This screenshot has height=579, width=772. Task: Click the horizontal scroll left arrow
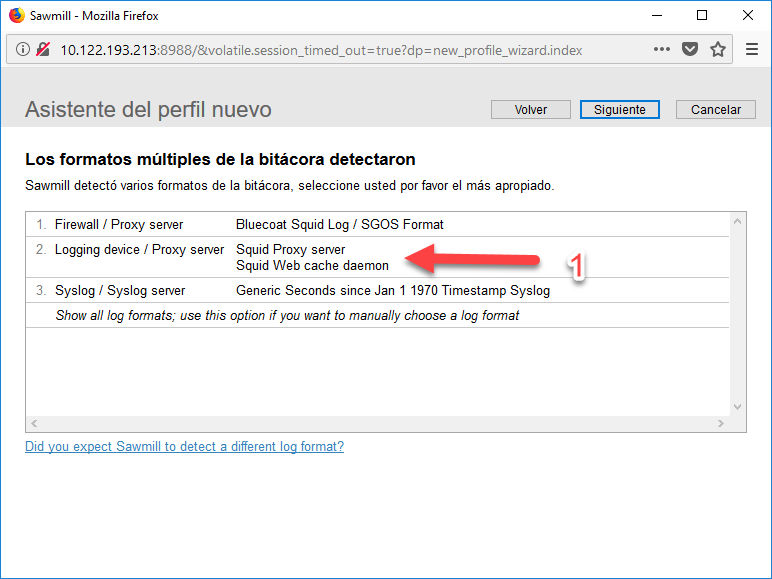tap(34, 423)
